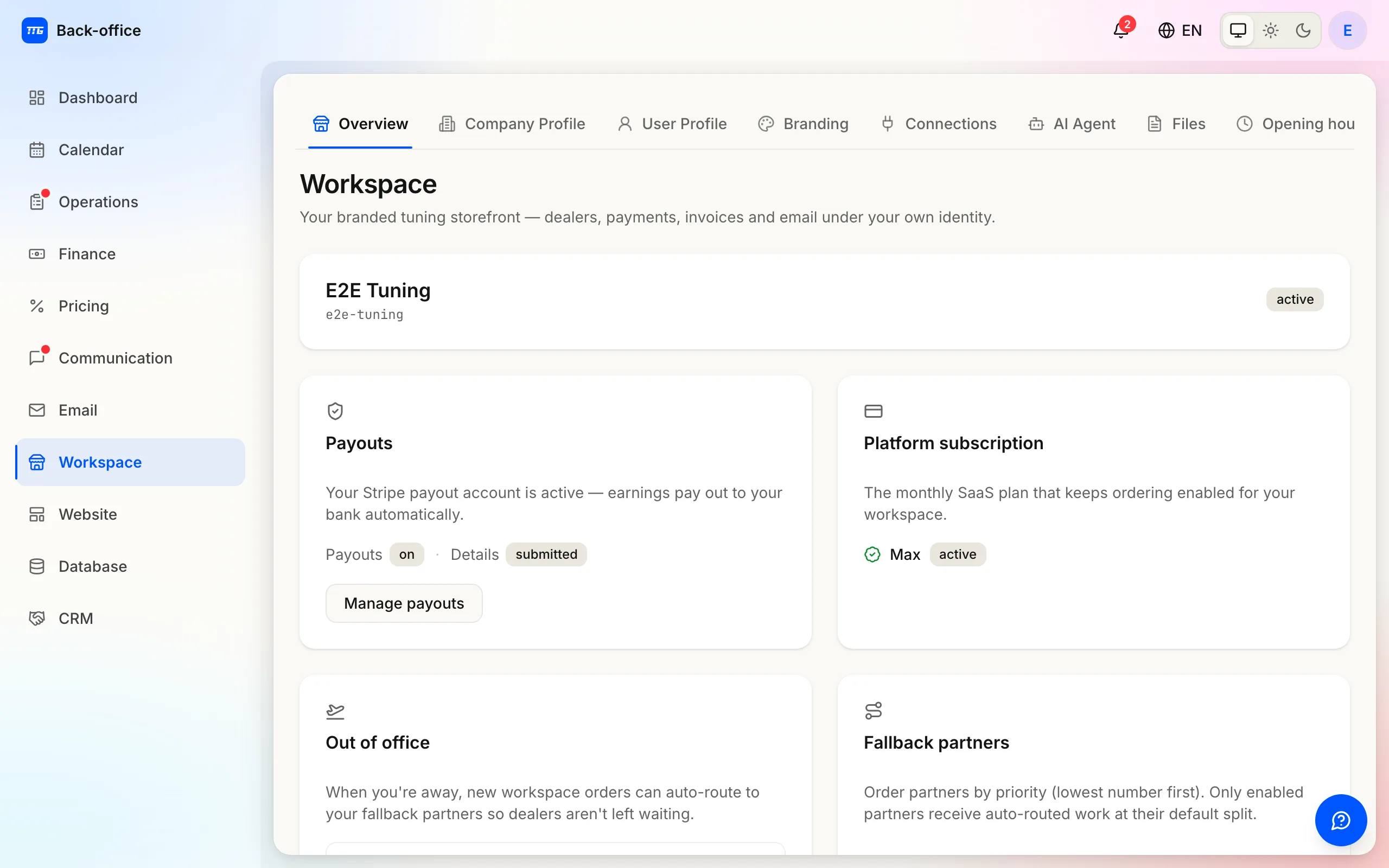
Task: Open Operations section
Action: 130,202
